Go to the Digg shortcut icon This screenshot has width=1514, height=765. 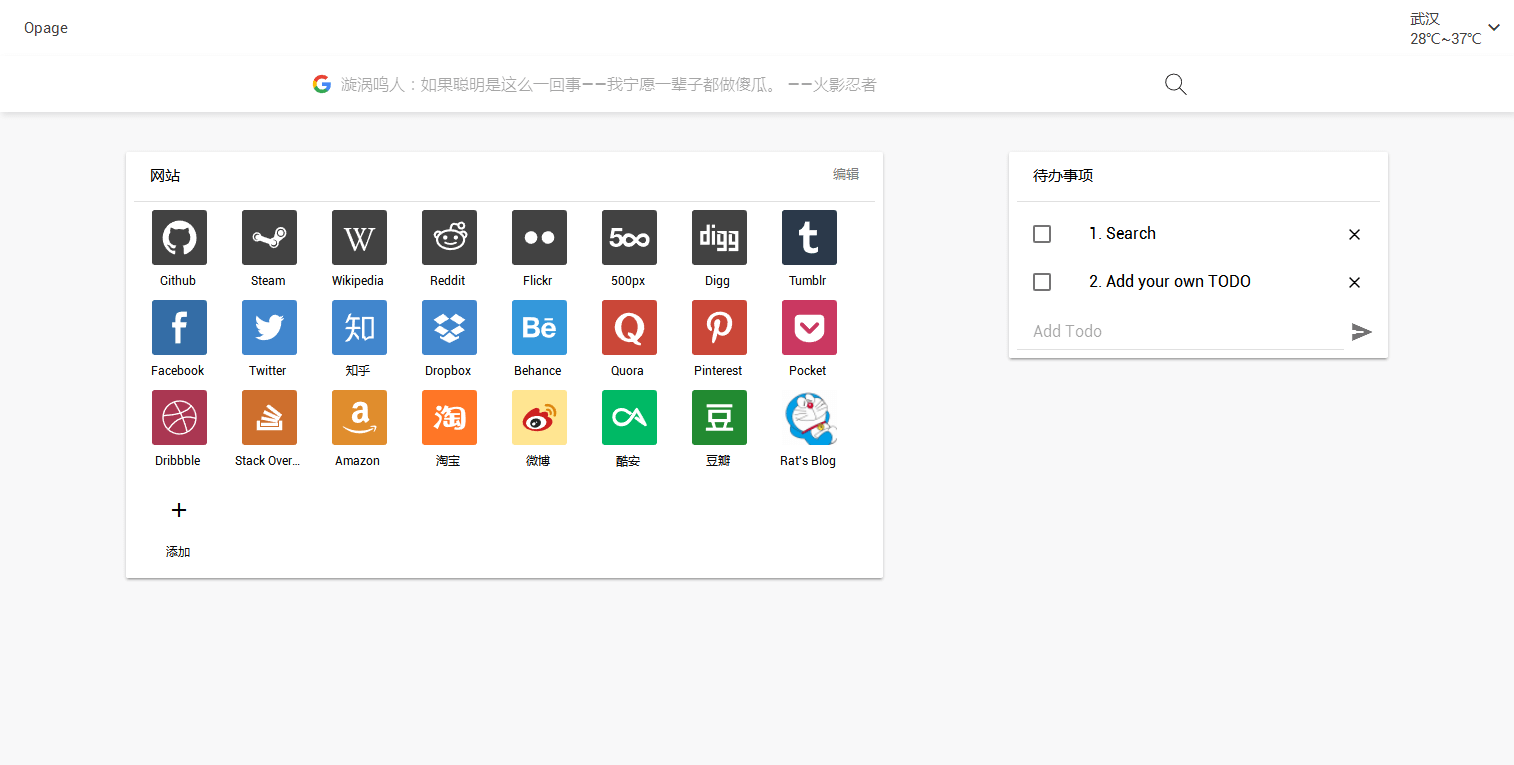pos(719,237)
